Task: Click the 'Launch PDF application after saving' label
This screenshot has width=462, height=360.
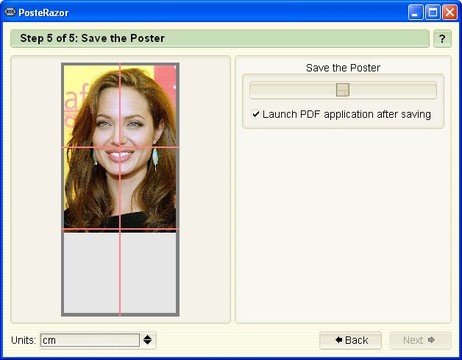Action: coord(347,114)
